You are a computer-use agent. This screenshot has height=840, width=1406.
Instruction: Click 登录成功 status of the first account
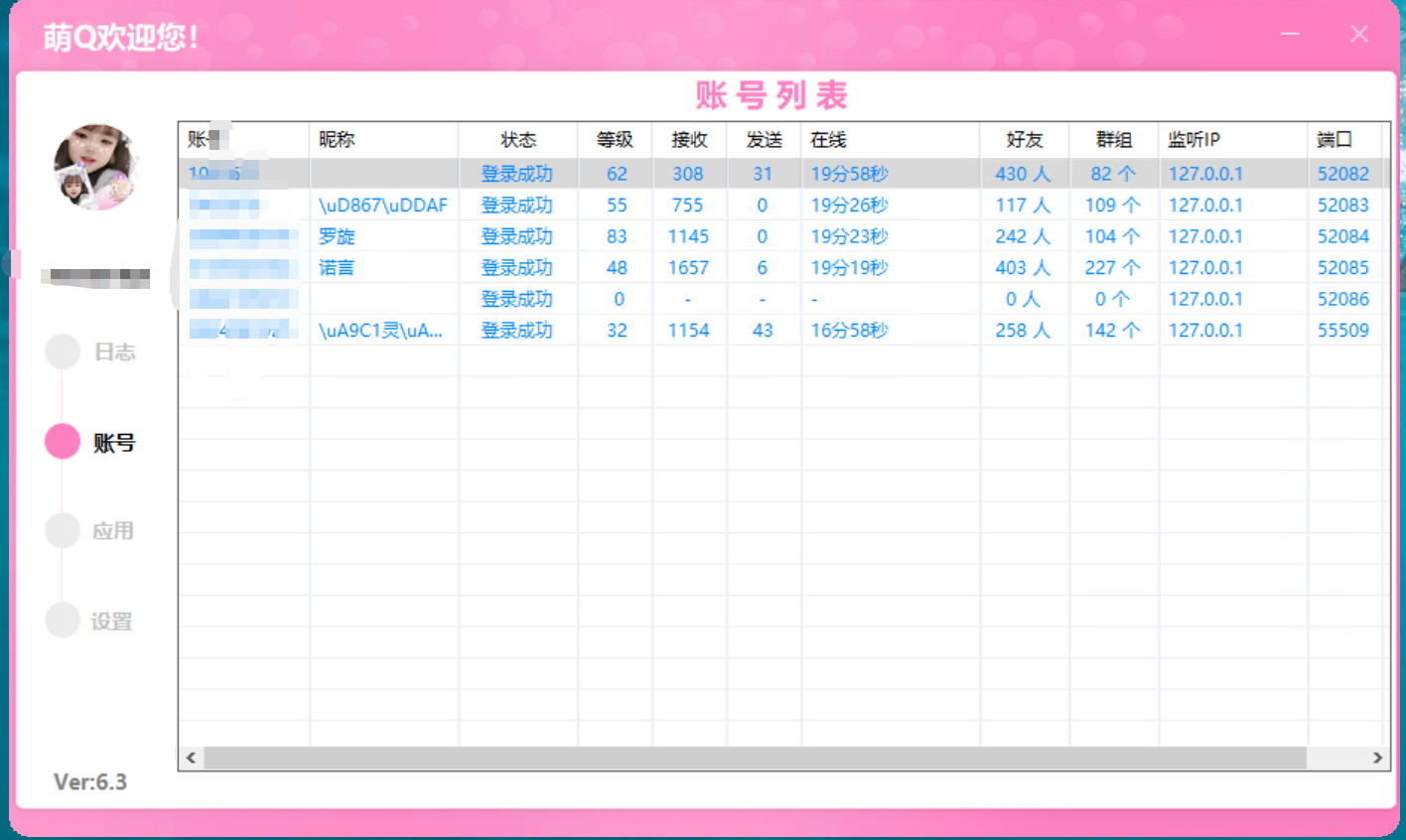517,173
